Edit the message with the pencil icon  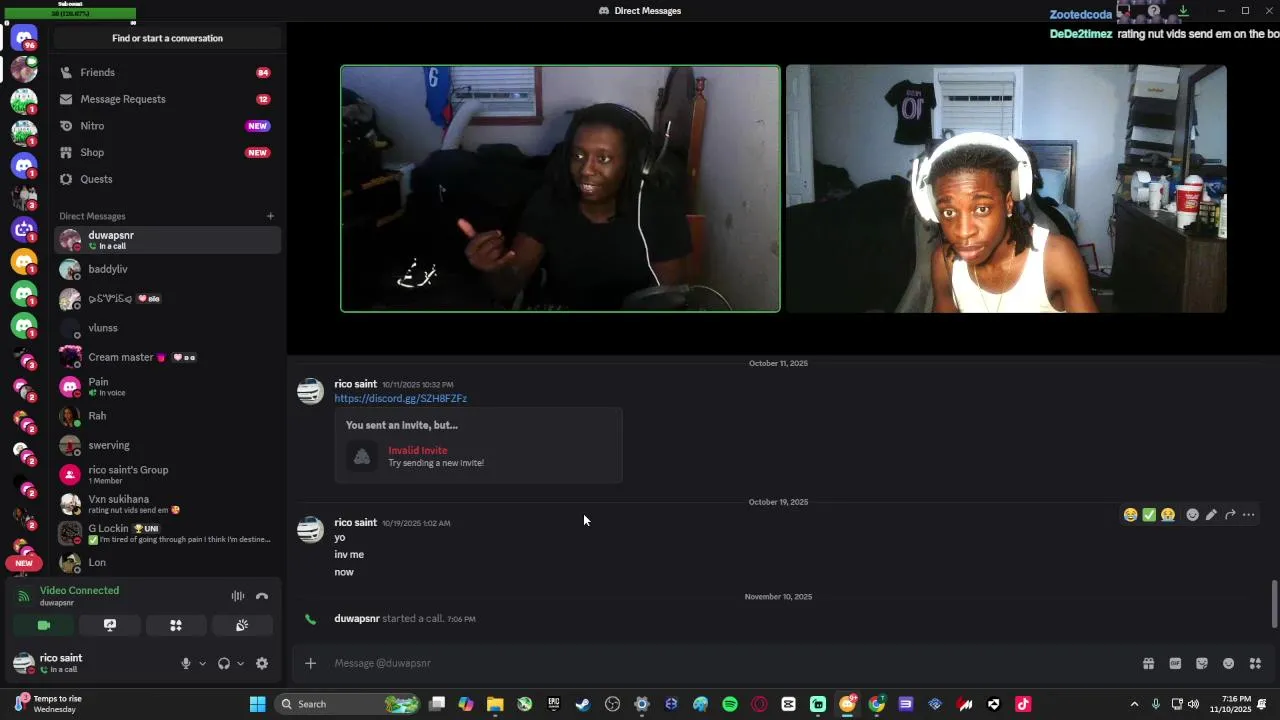1211,515
